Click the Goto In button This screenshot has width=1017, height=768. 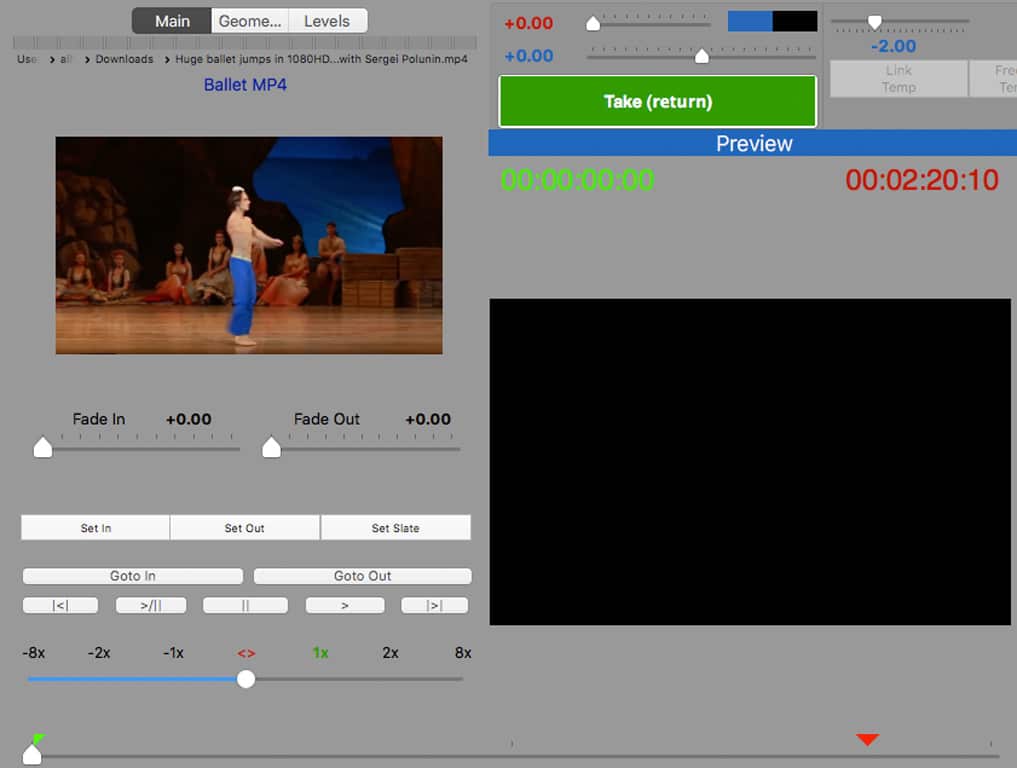coord(133,576)
